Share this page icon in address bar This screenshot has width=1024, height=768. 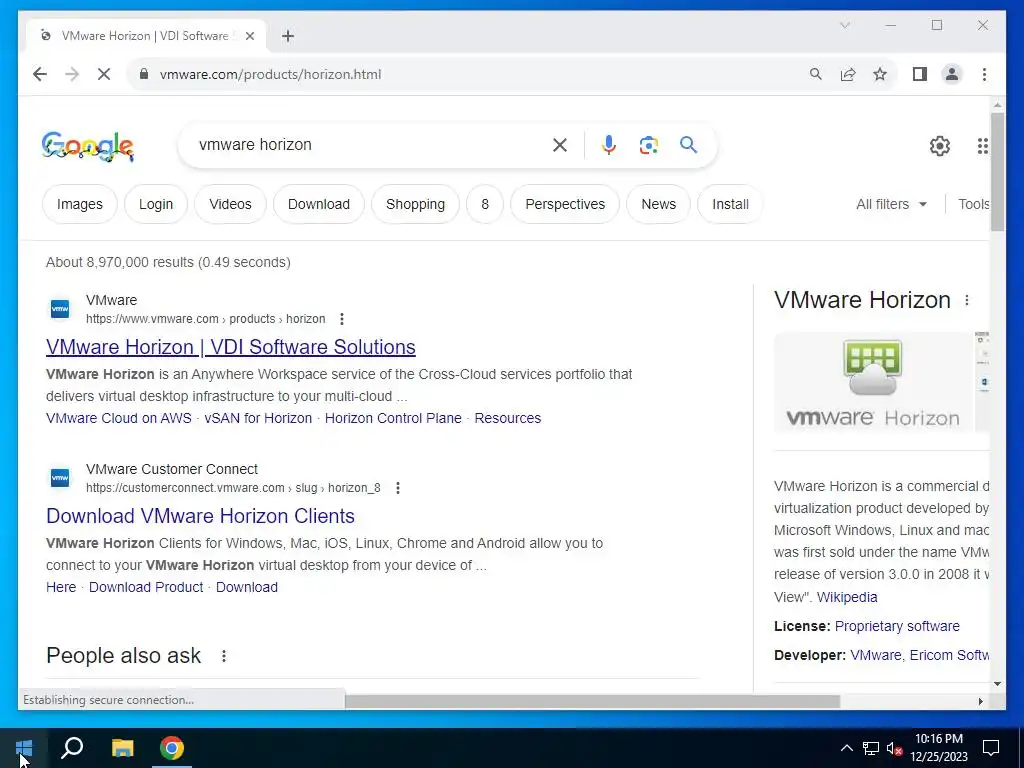[848, 74]
